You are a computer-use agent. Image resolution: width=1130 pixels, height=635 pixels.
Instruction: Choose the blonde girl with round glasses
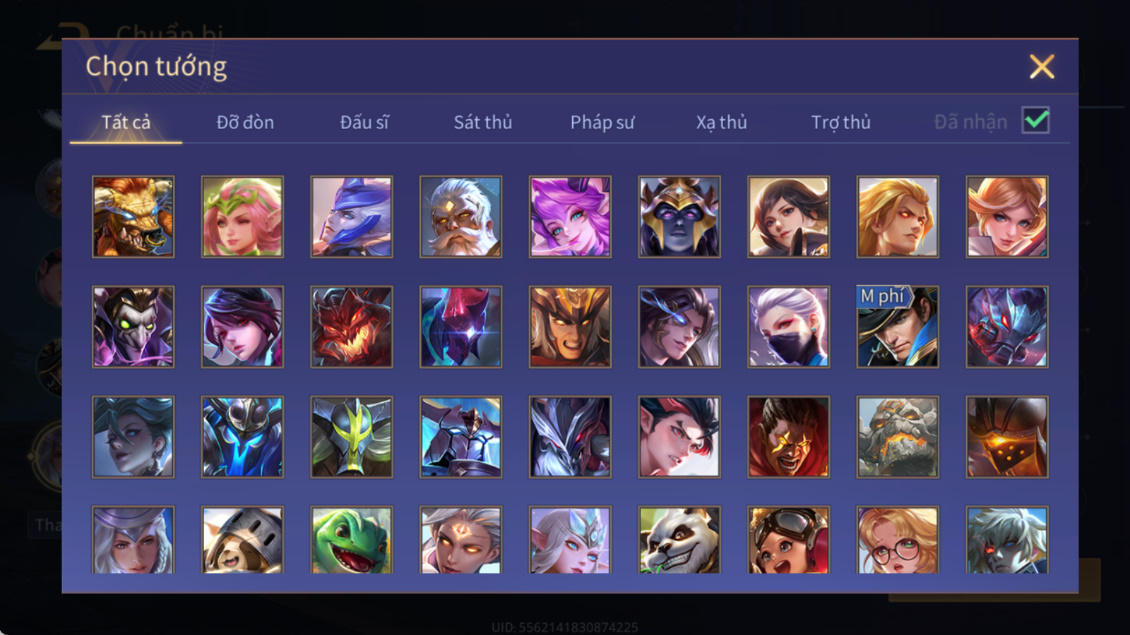(897, 540)
